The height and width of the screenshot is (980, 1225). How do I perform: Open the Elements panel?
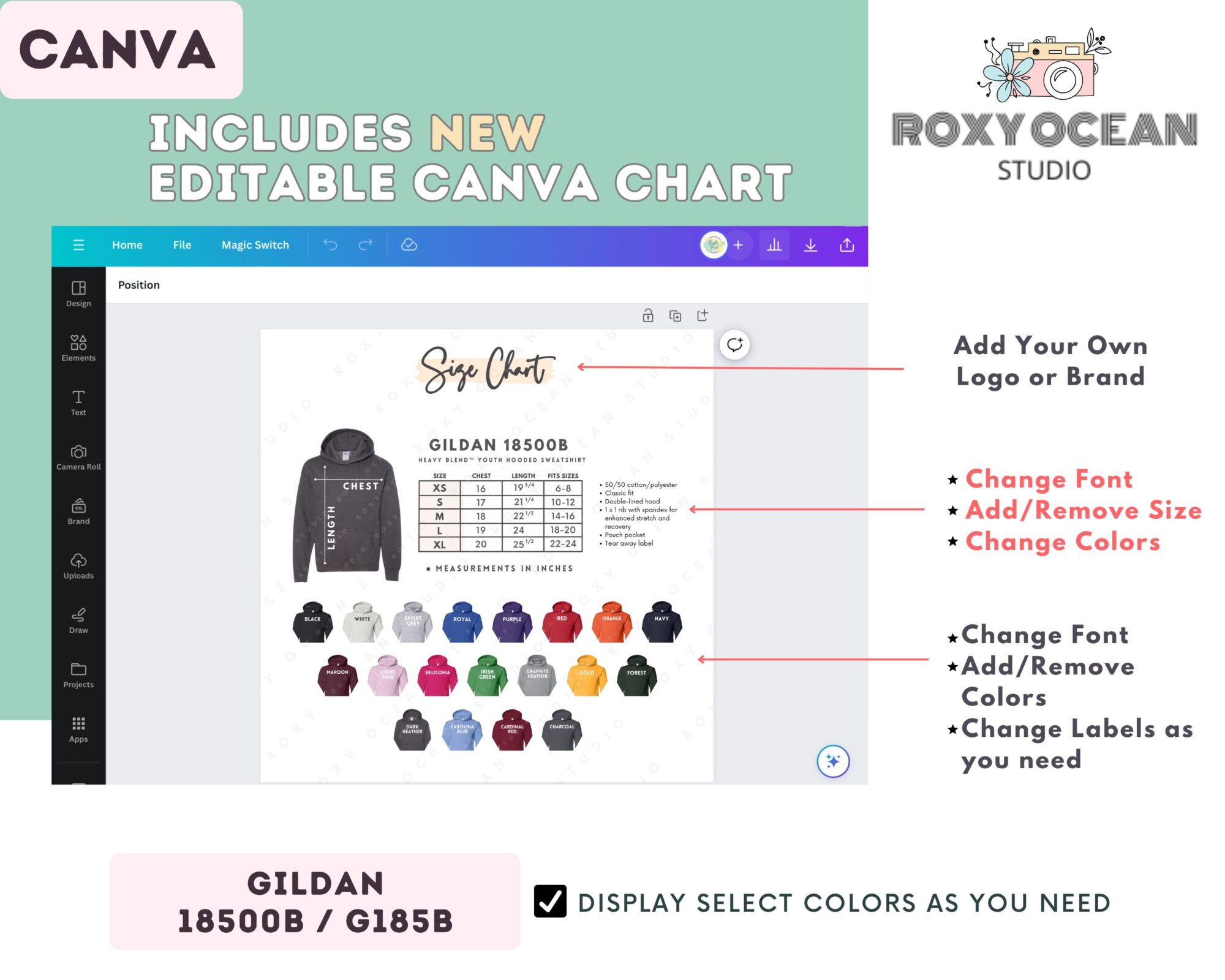[x=79, y=348]
